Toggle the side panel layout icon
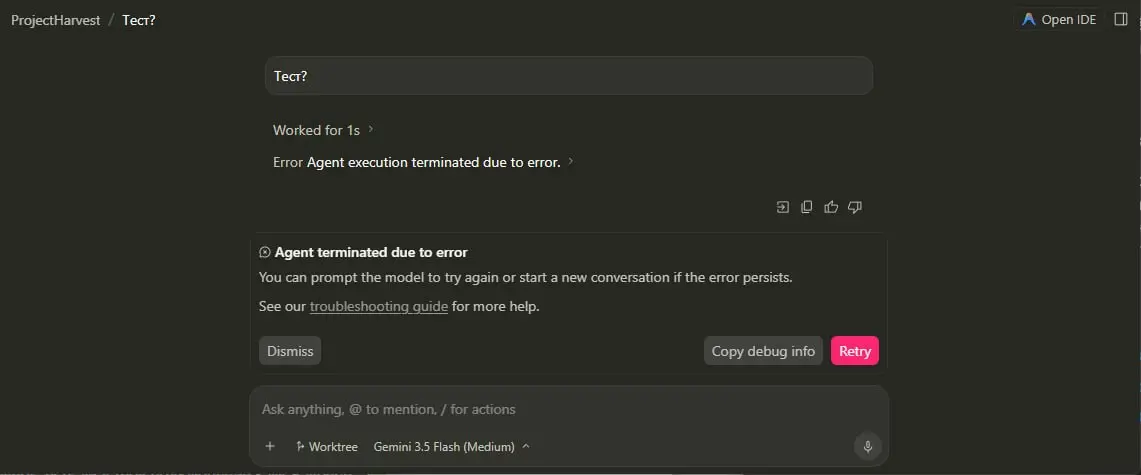Image resolution: width=1141 pixels, height=475 pixels. point(1121,20)
